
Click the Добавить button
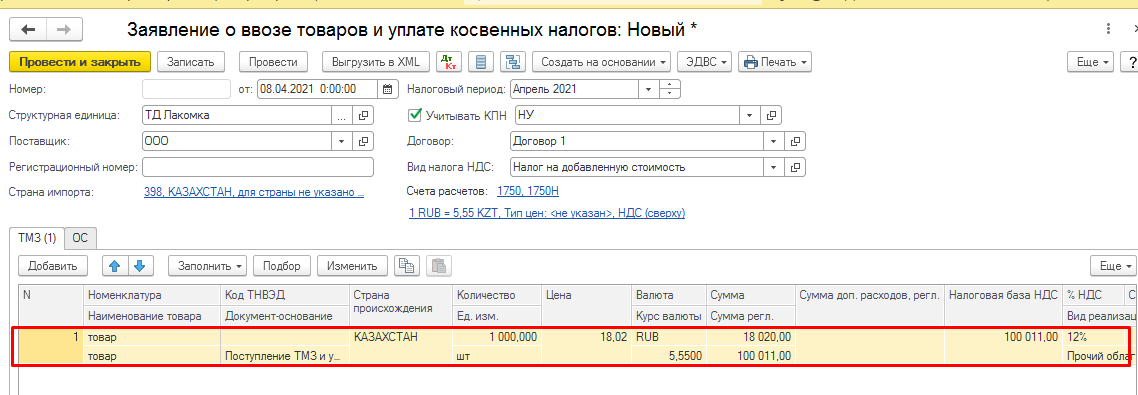click(52, 266)
